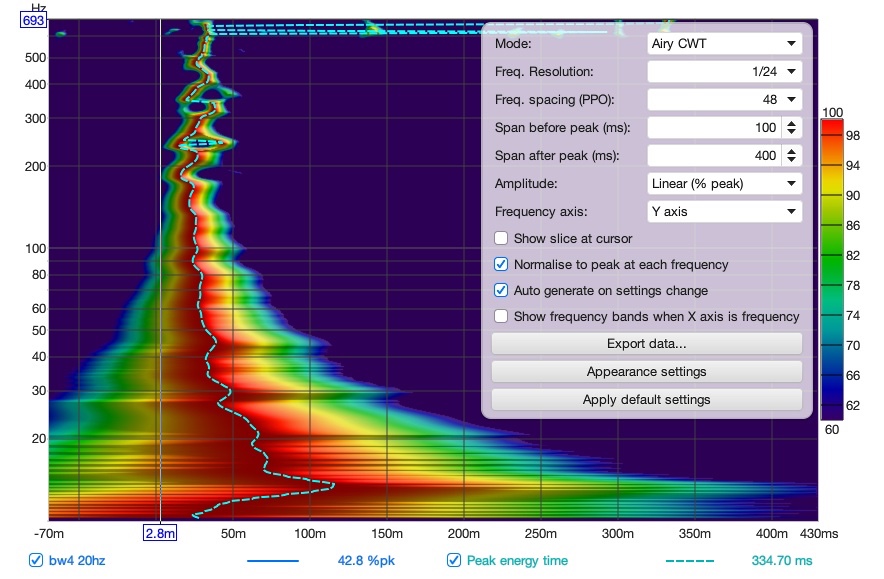Expand the Freq. Resolution dropdown

tap(724, 72)
